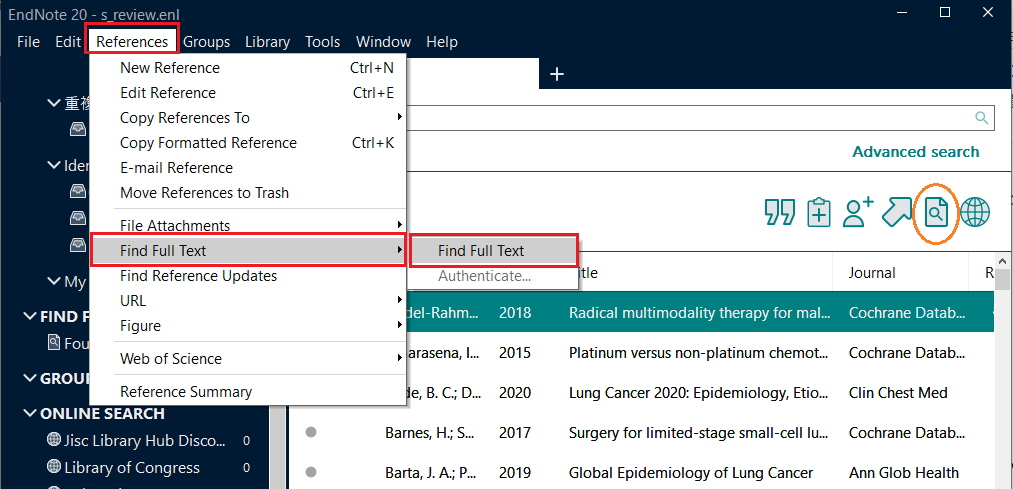Open the Tools menu
This screenshot has width=1013, height=489.
[x=322, y=42]
